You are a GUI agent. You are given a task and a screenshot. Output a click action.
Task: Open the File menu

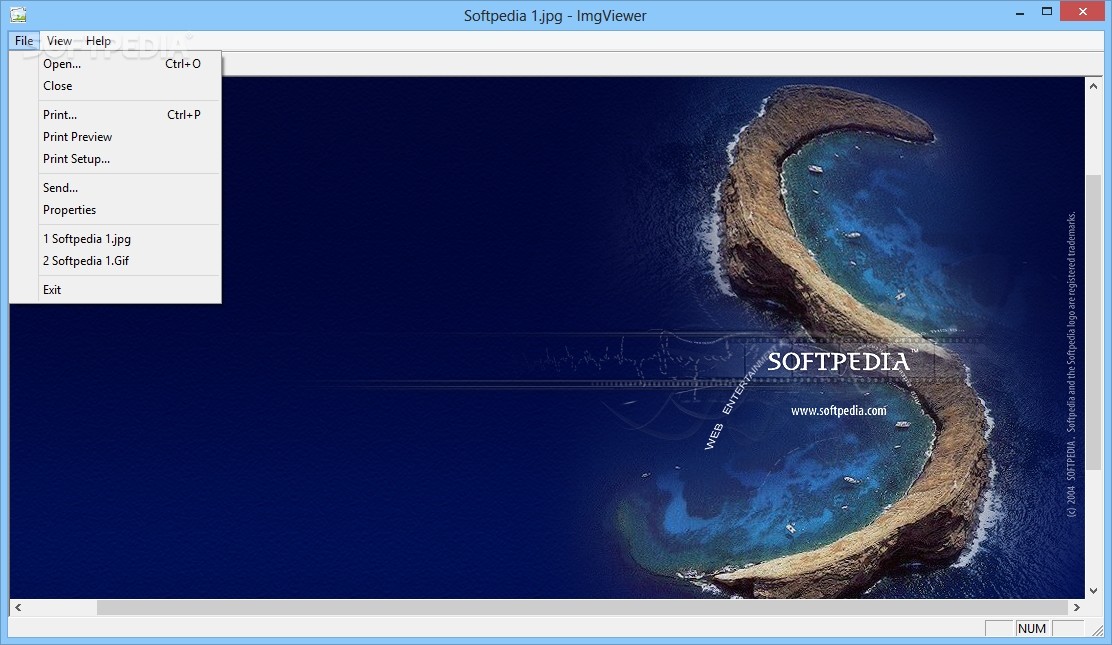(24, 40)
